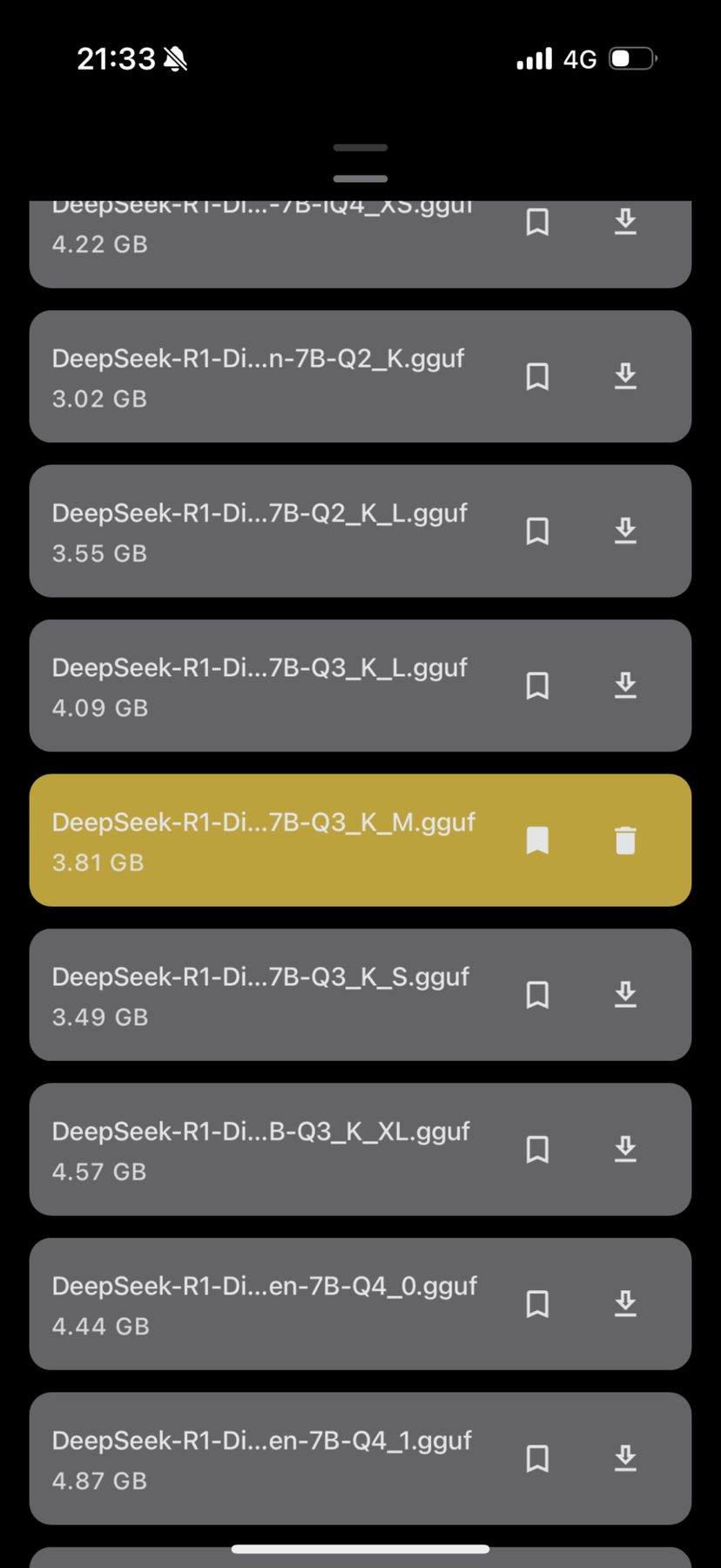Select the highlighted Q3_K_M.gguf model row
Viewport: 721px width, 1568px height.
coord(261,841)
